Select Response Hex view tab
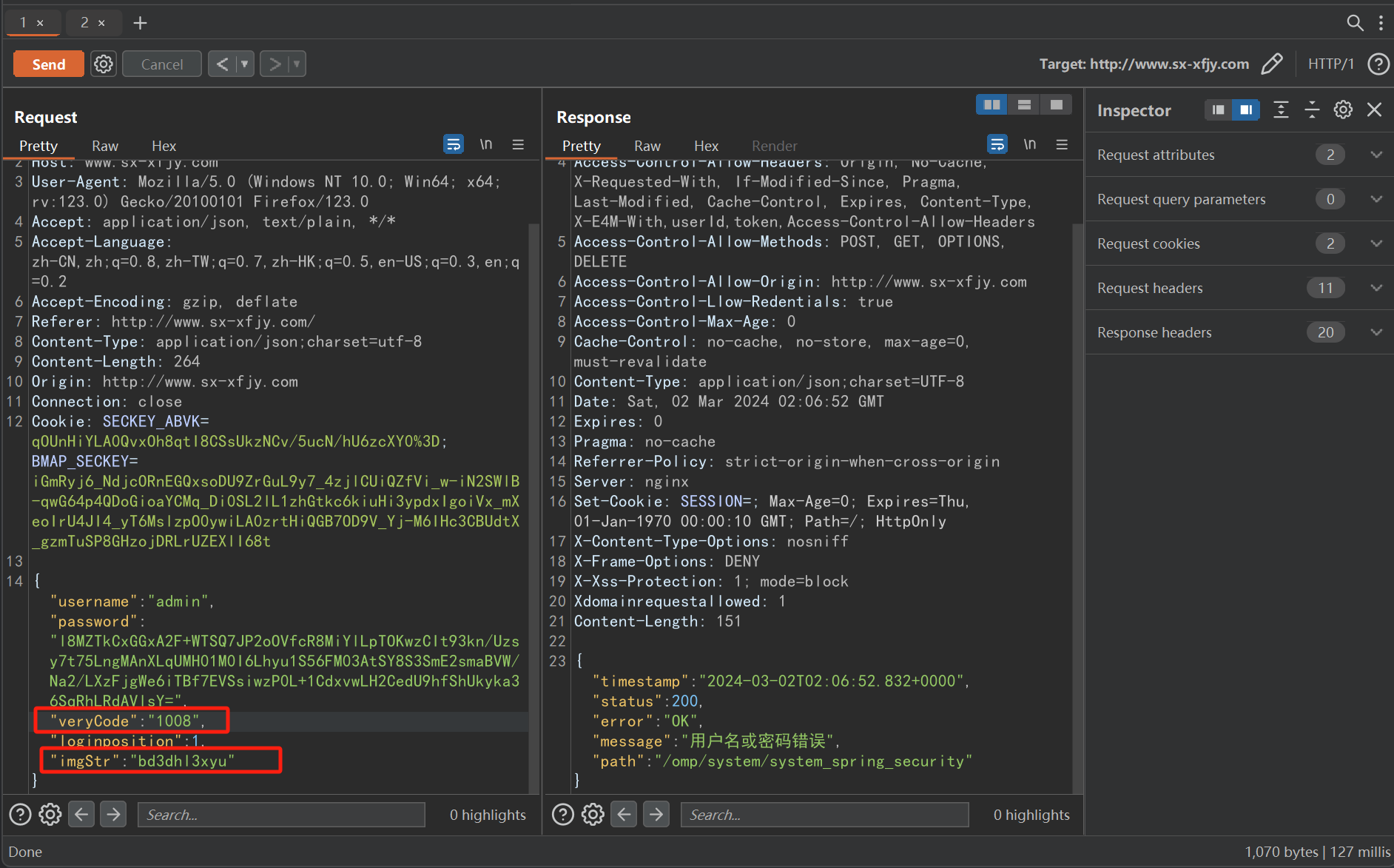 coord(706,146)
